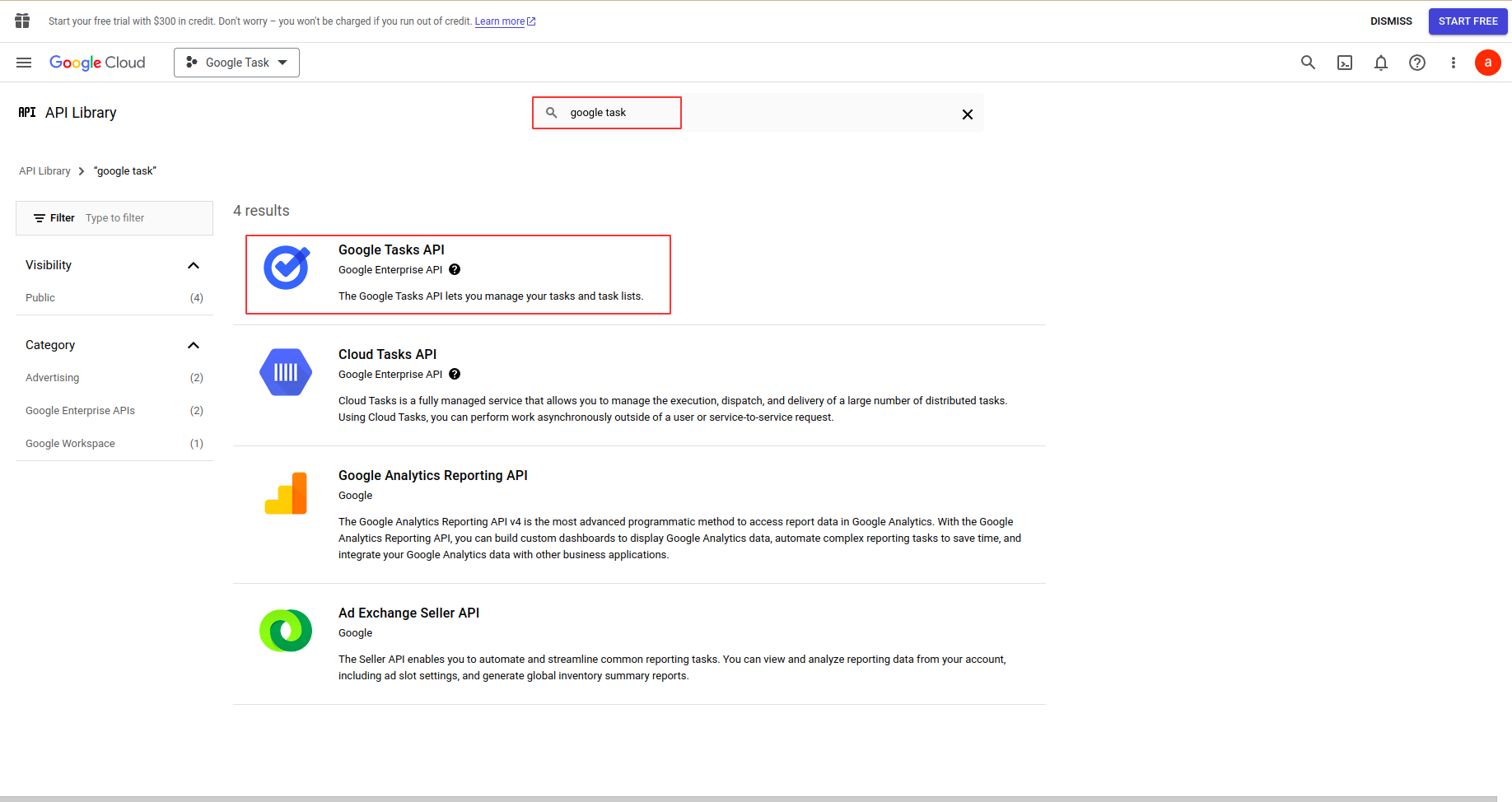The image size is (1512, 802).
Task: Filter by Google Workspace category
Action: click(x=114, y=444)
